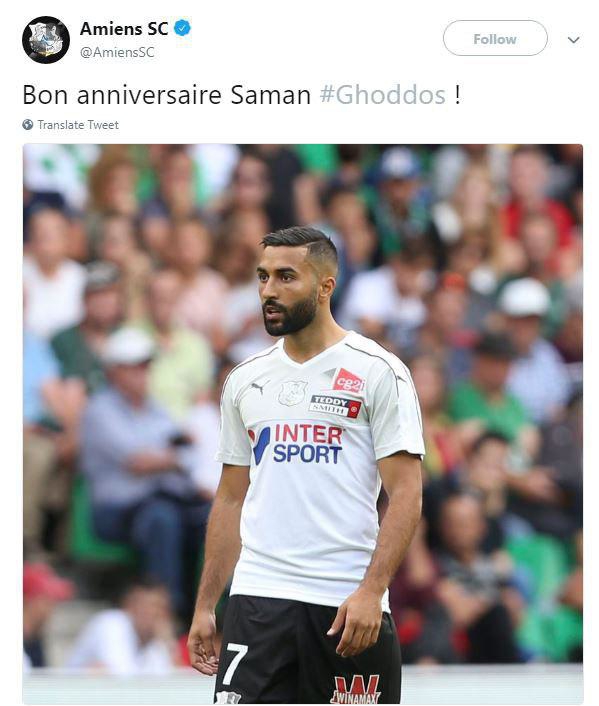The height and width of the screenshot is (706, 599).
Task: Click the globe icon beside Translate Tweet
Action: coord(28,125)
